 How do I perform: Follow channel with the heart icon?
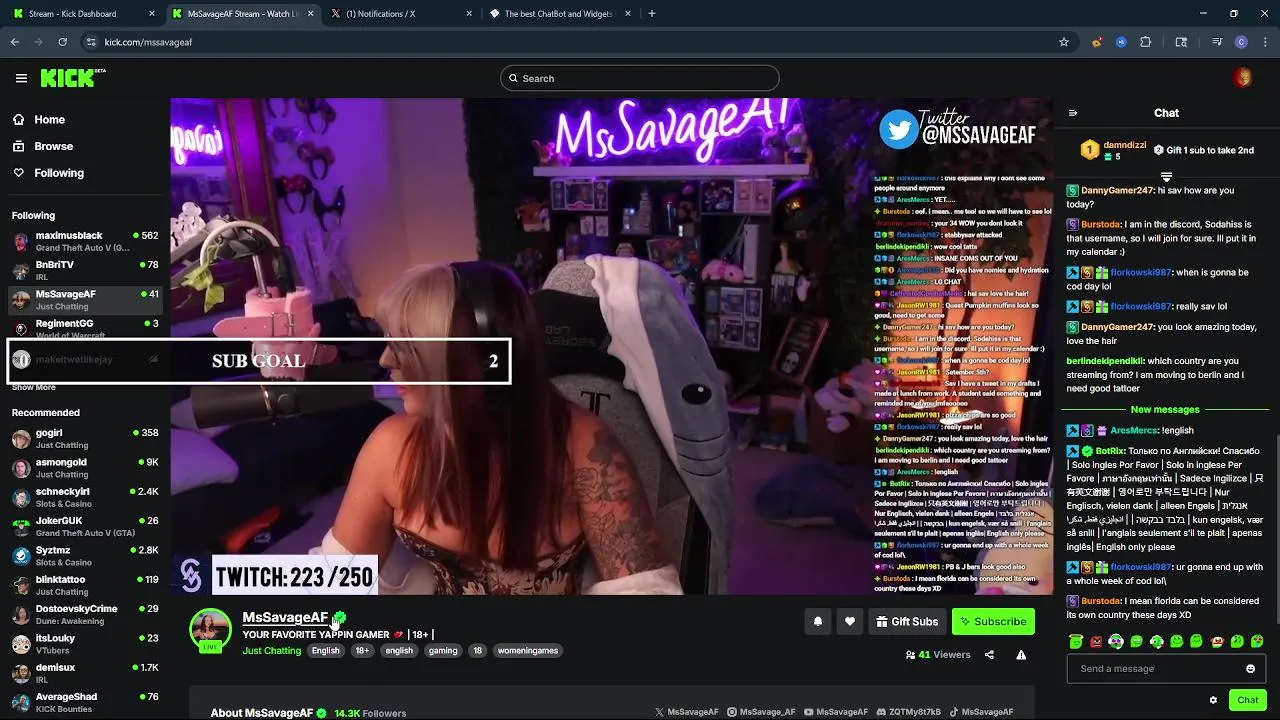[850, 621]
